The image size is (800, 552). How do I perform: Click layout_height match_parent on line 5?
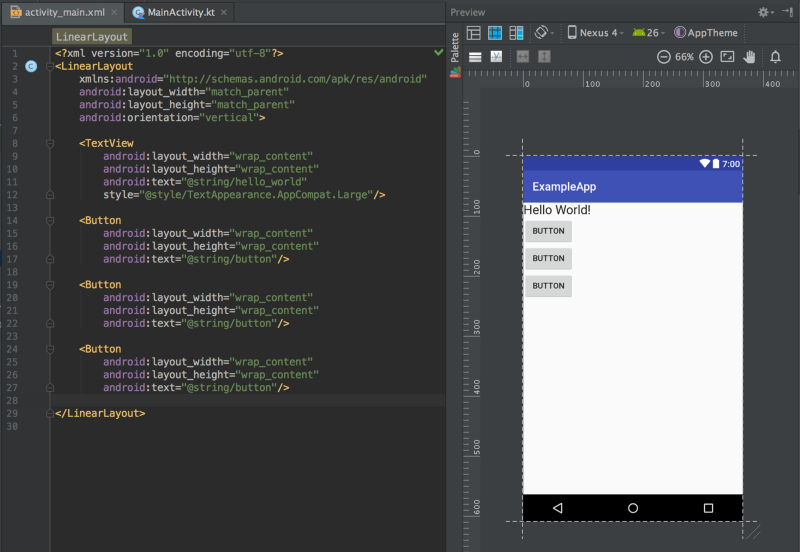click(187, 105)
